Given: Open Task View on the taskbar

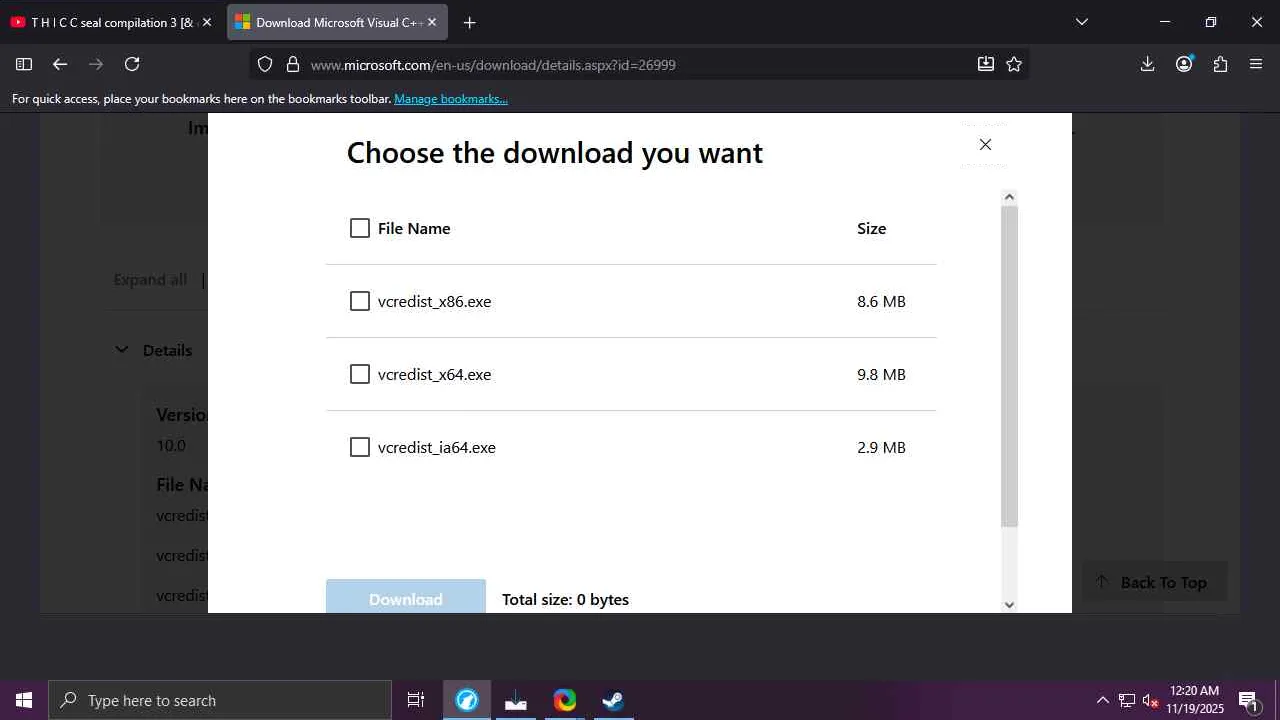Looking at the screenshot, I should click(x=416, y=700).
